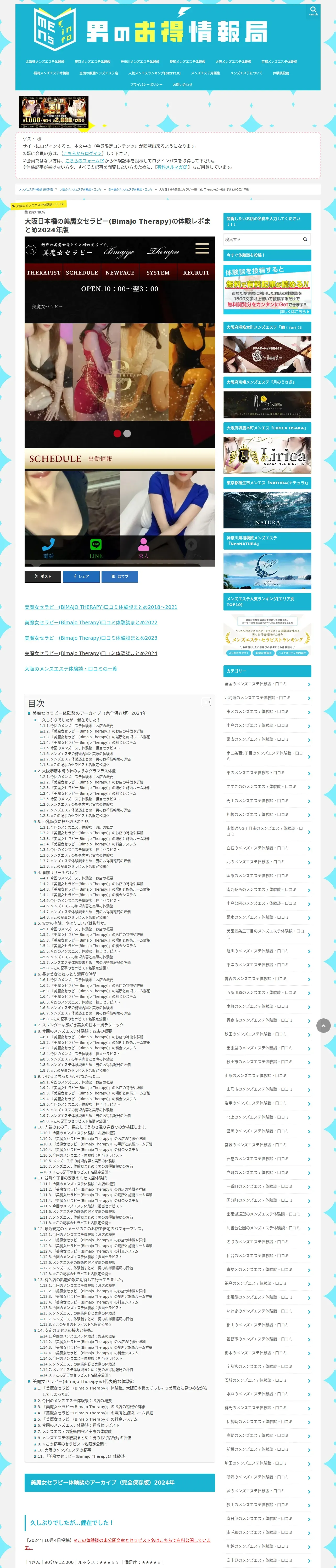Screen dimensions: 336x1568
Task: Open category 東区のメンズエステ体験談・口コミ
Action: 267,712
